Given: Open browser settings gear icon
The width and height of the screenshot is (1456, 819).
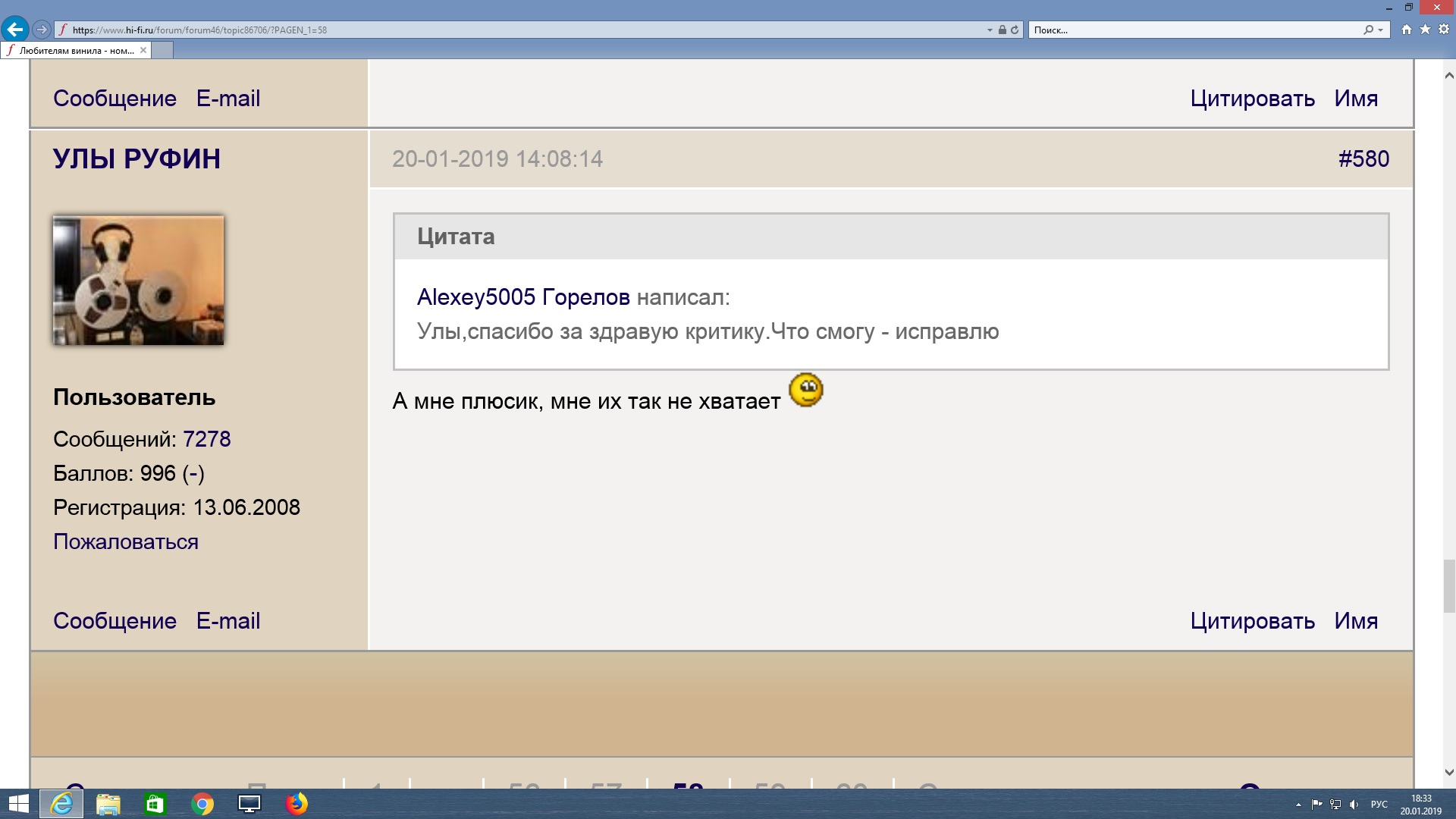Looking at the screenshot, I should click(1444, 30).
